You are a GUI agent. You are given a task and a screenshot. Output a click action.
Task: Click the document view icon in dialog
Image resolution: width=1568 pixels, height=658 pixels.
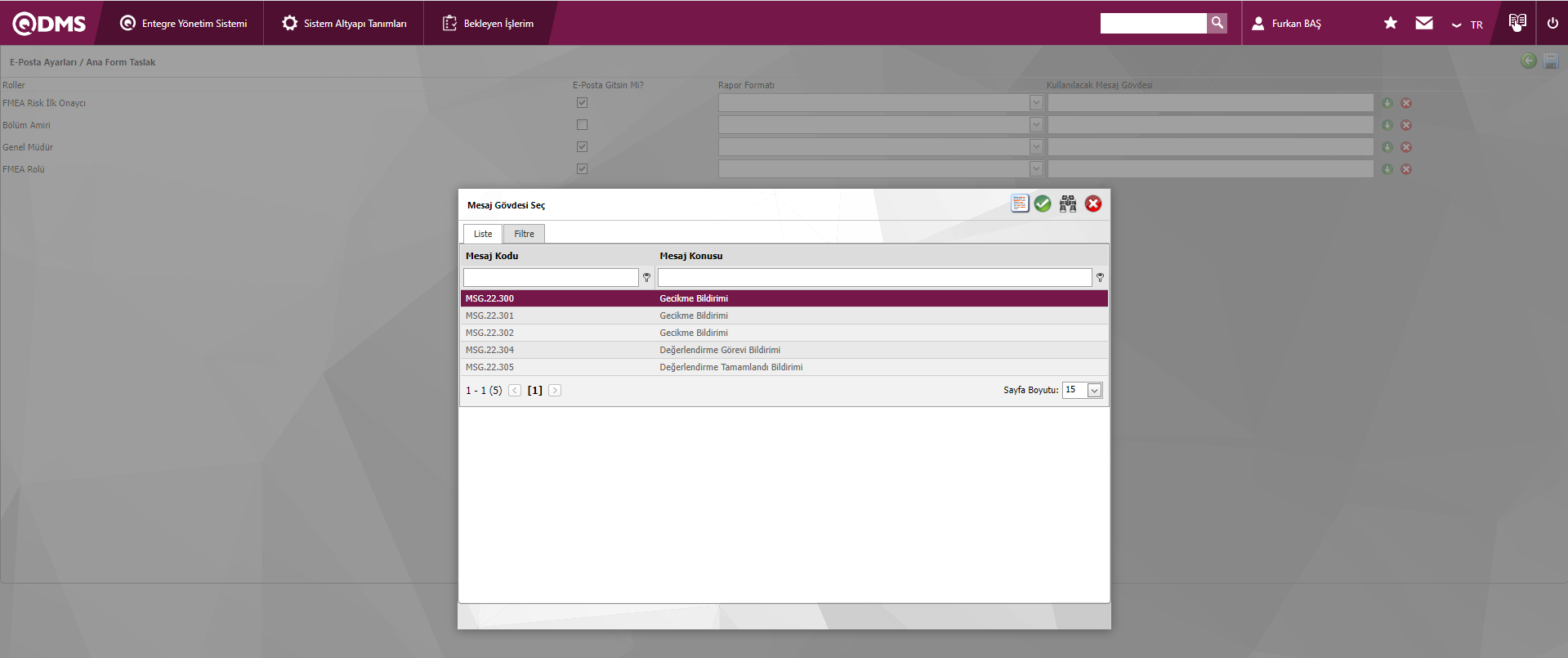tap(1020, 204)
